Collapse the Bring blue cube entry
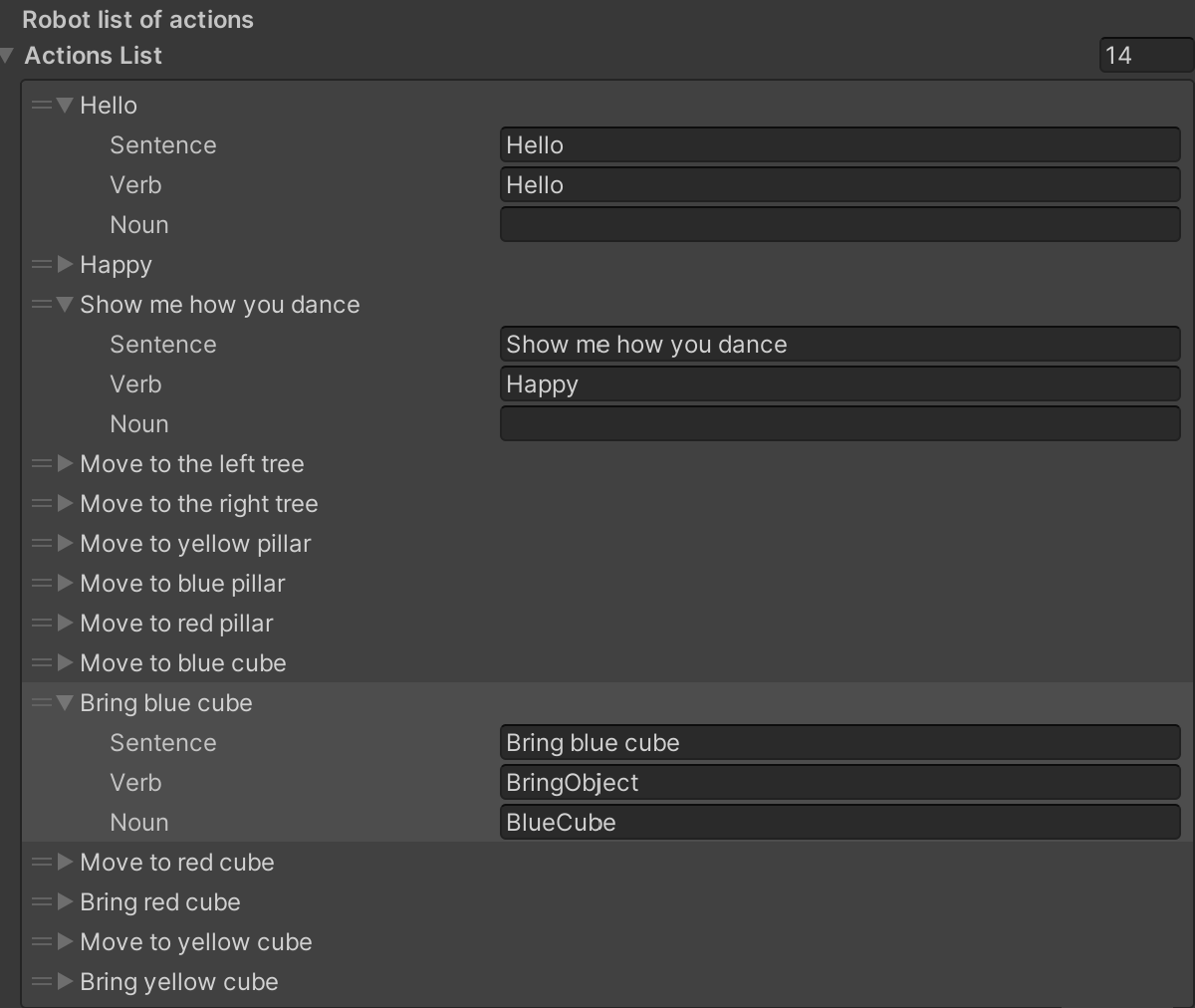The height and width of the screenshot is (1008, 1195). (66, 702)
